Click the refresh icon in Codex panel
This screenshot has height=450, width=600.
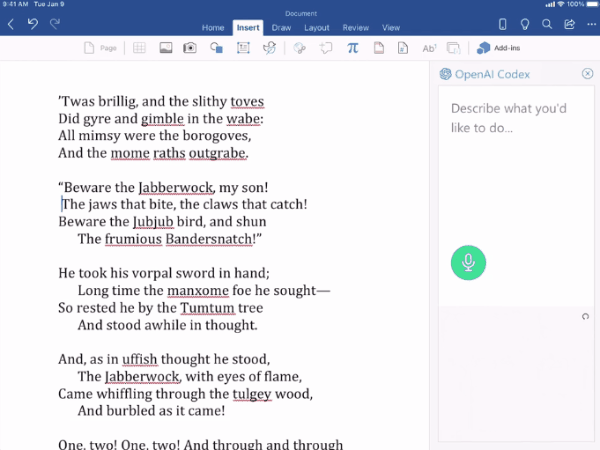pos(585,316)
